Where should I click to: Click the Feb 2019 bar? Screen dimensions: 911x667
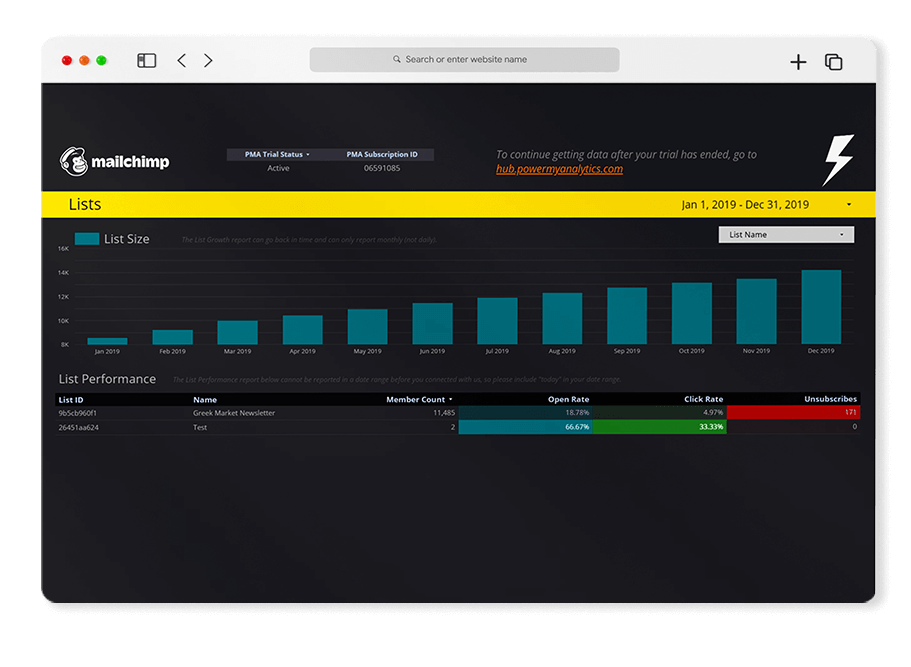(x=173, y=337)
